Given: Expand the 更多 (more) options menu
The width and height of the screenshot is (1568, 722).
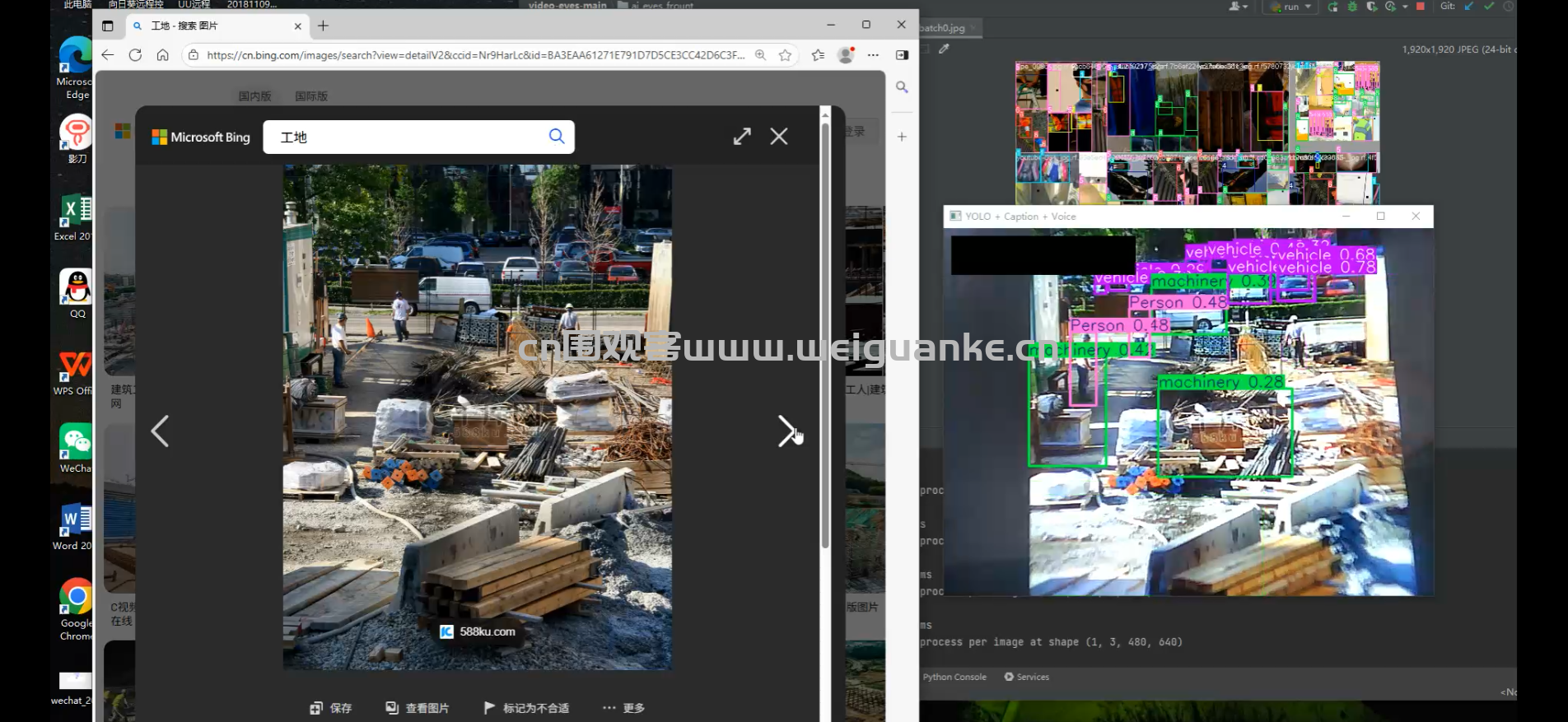Looking at the screenshot, I should coord(623,708).
